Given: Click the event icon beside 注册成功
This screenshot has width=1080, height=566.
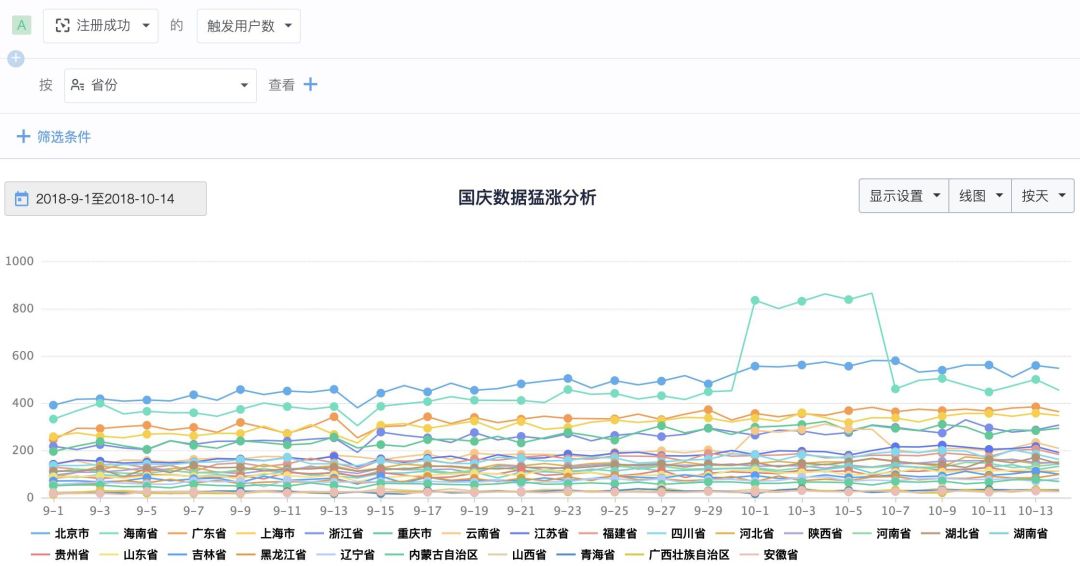Looking at the screenshot, I should pos(62,26).
